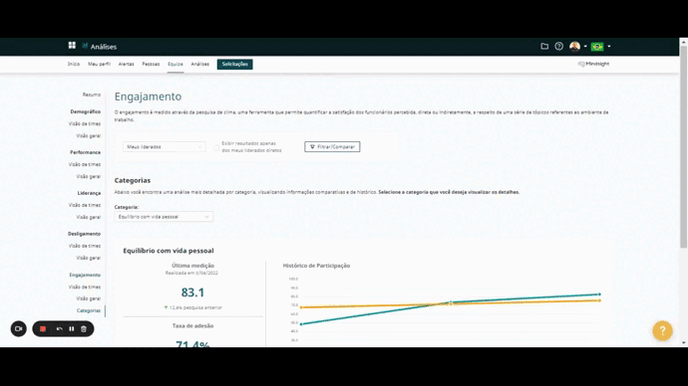Viewport: 688px width, 386px height.
Task: Click the teal line's last data point
Action: [599, 294]
